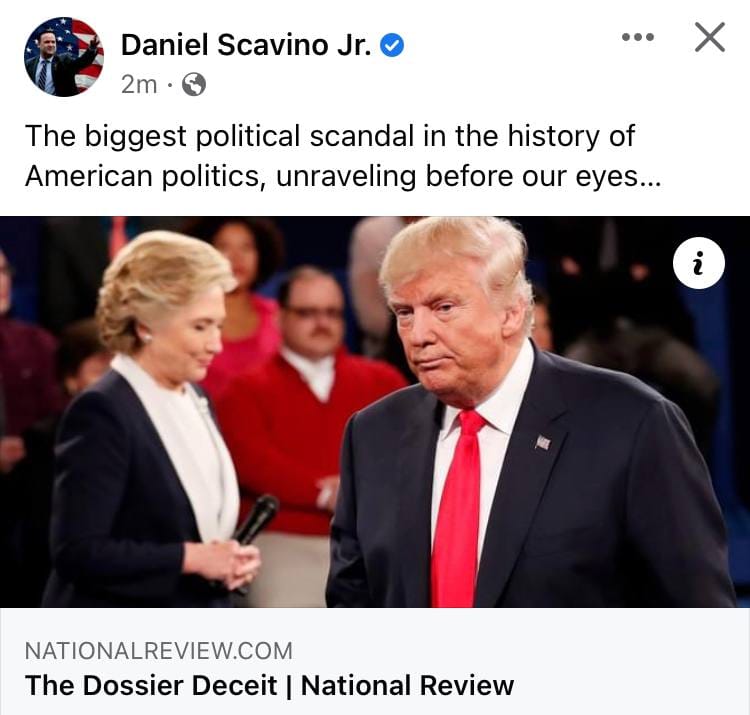Click the globe public-audience icon
The image size is (750, 715).
(194, 85)
